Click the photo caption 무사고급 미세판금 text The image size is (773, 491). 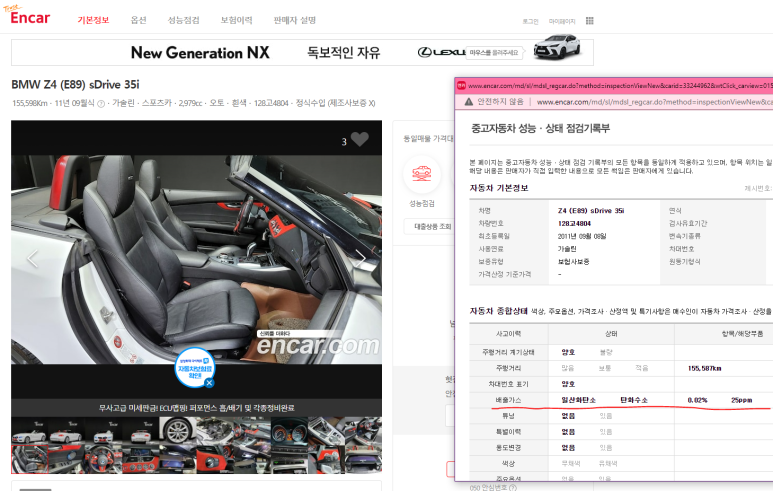(x=196, y=408)
